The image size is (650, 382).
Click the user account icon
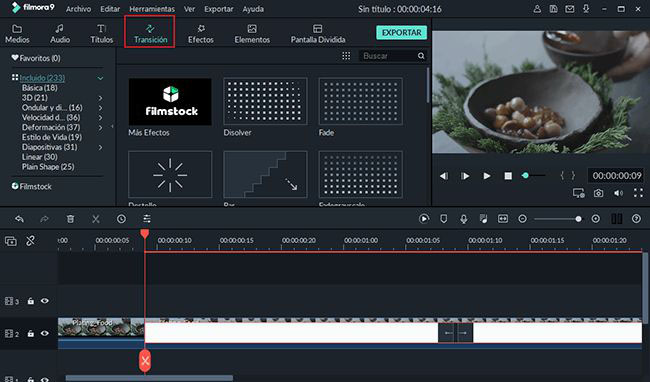tap(537, 9)
